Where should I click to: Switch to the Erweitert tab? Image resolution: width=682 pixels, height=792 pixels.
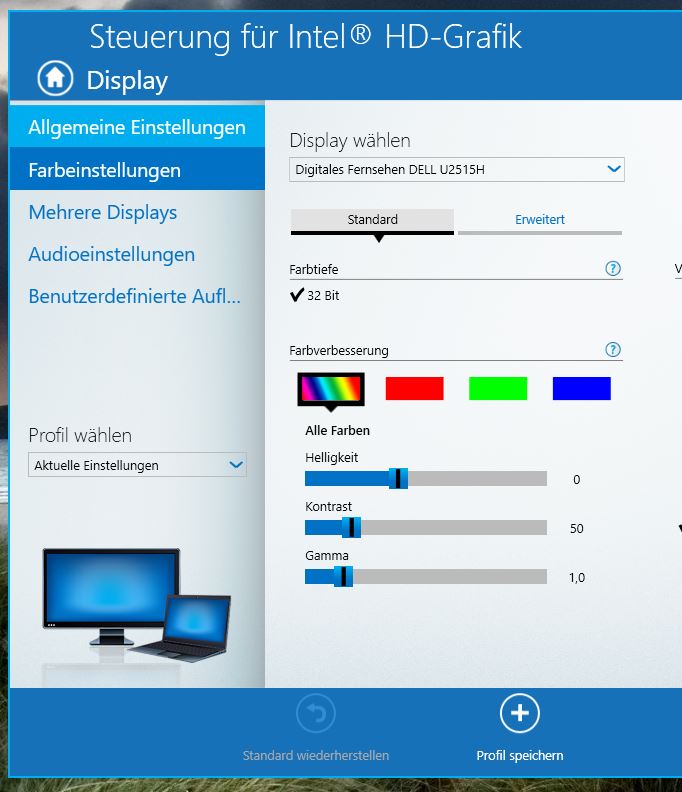click(539, 219)
